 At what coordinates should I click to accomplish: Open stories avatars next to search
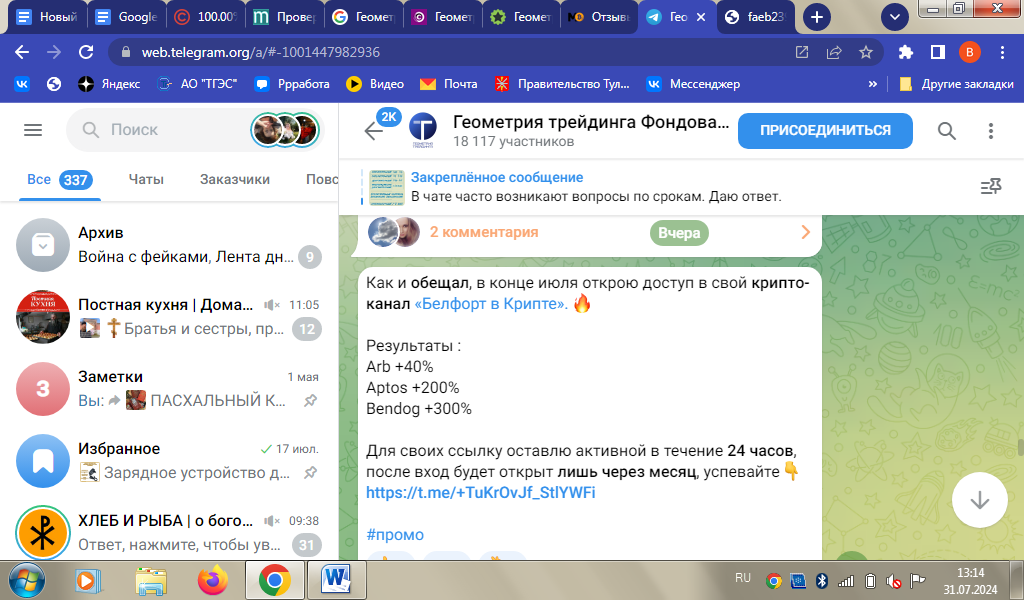pos(285,130)
